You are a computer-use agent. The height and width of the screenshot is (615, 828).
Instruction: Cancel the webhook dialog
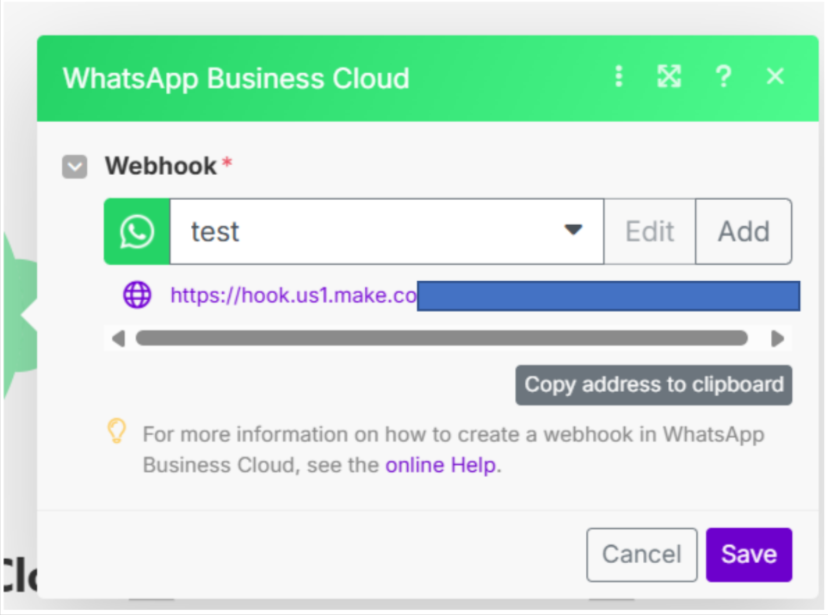642,555
